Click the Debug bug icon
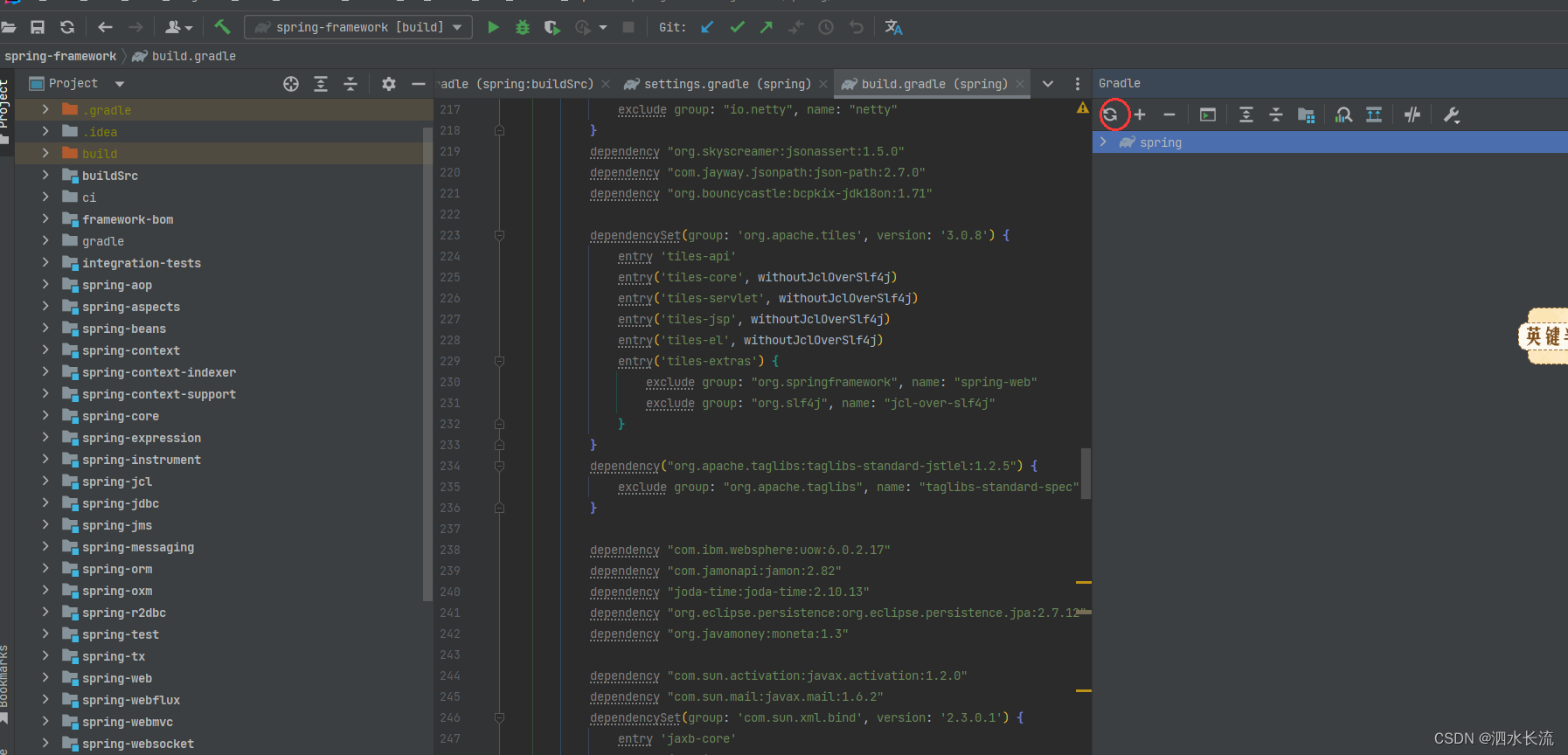The height and width of the screenshot is (755, 1568). [x=523, y=27]
